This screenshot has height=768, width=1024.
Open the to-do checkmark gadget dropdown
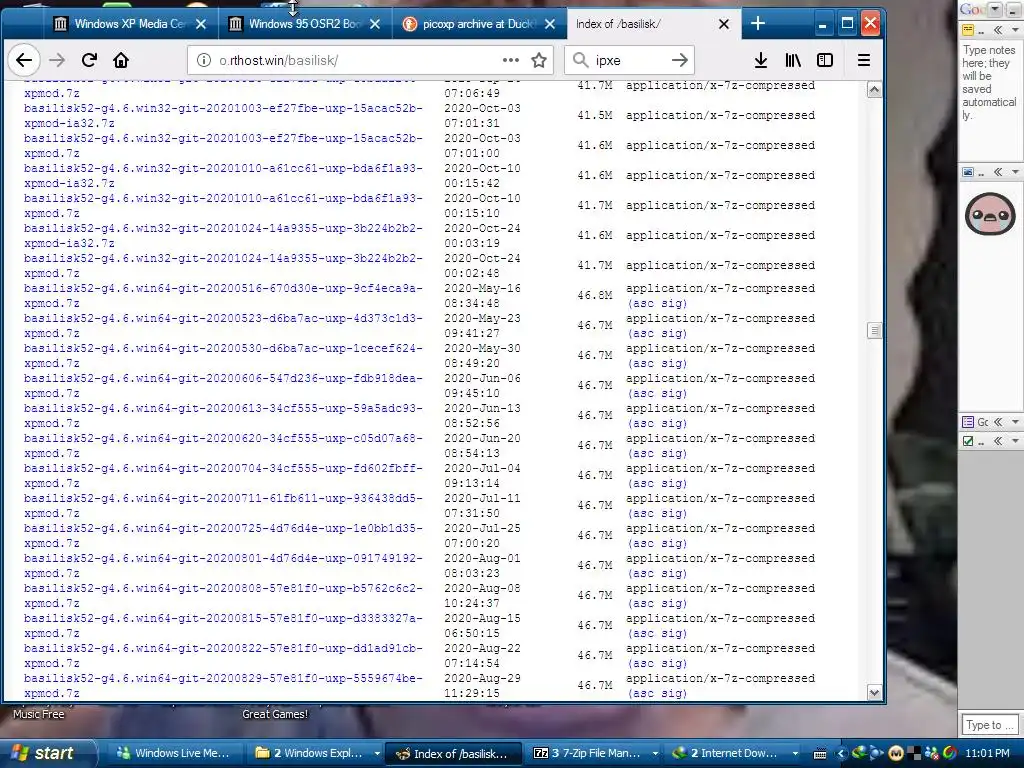point(1015,441)
